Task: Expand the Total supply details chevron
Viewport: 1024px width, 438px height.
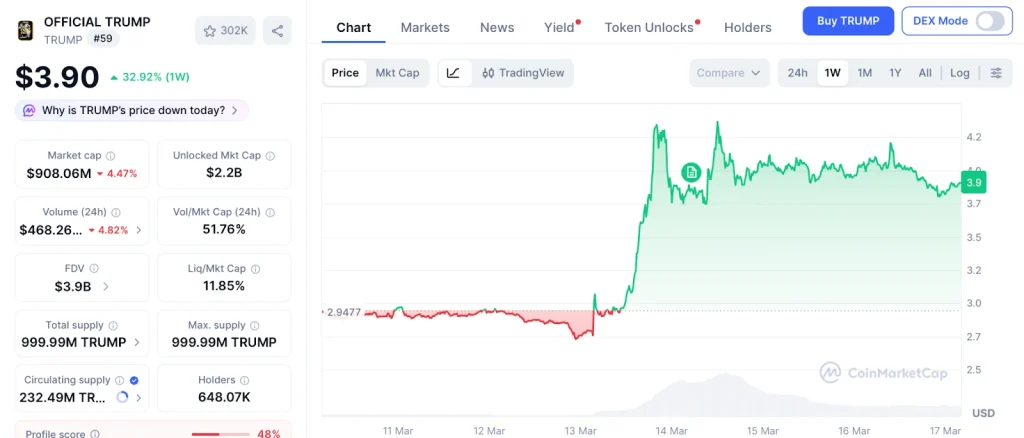Action: [138, 342]
